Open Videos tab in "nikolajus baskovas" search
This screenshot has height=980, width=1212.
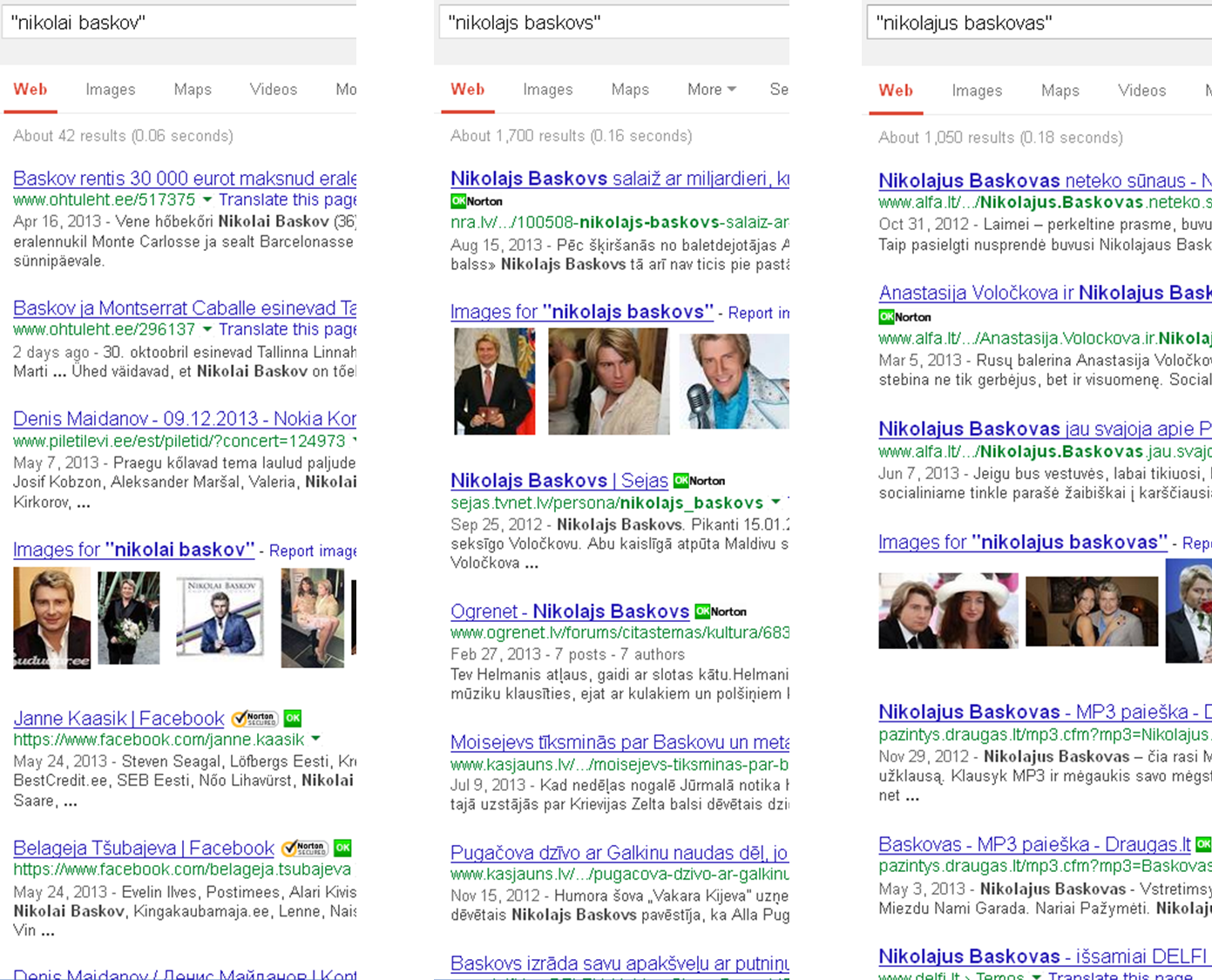[x=1142, y=91]
